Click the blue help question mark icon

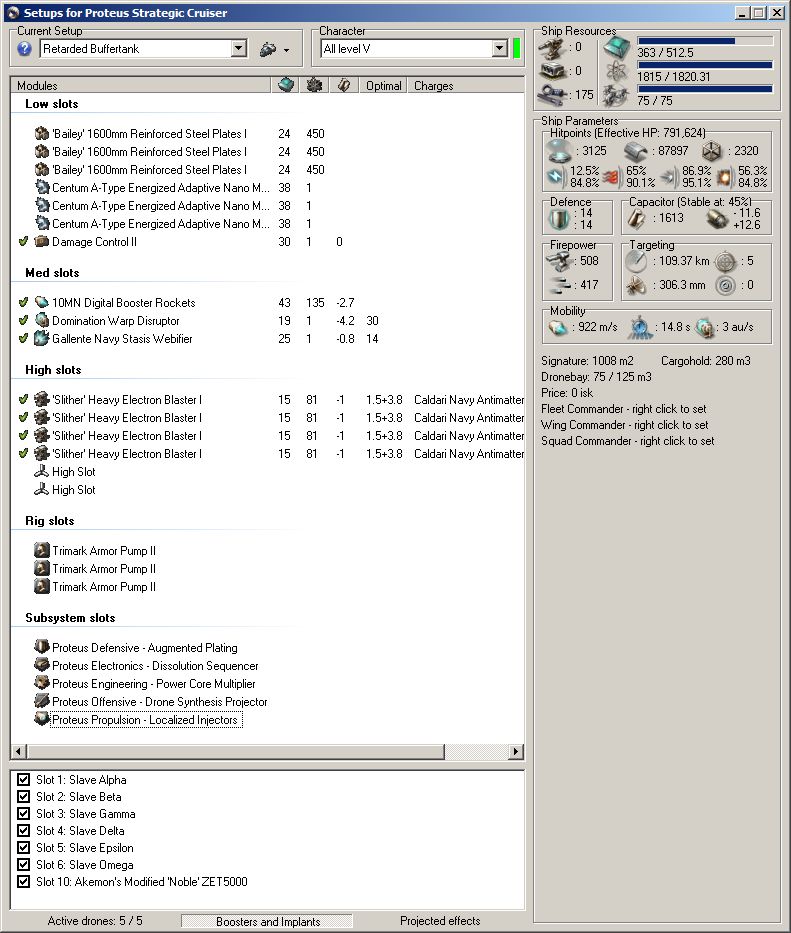[x=24, y=49]
